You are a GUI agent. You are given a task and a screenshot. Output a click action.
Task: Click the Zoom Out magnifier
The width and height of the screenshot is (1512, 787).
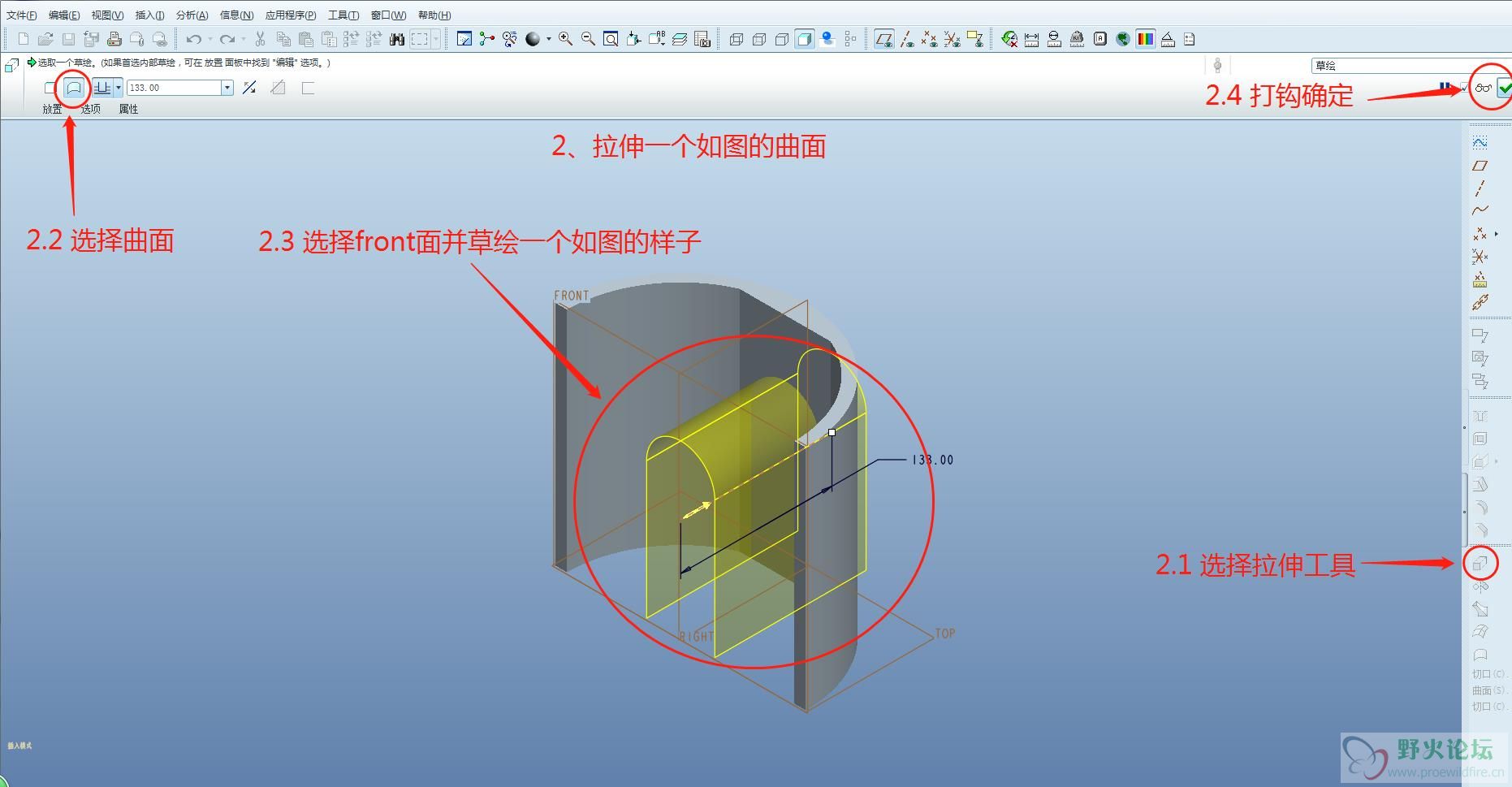pyautogui.click(x=588, y=39)
